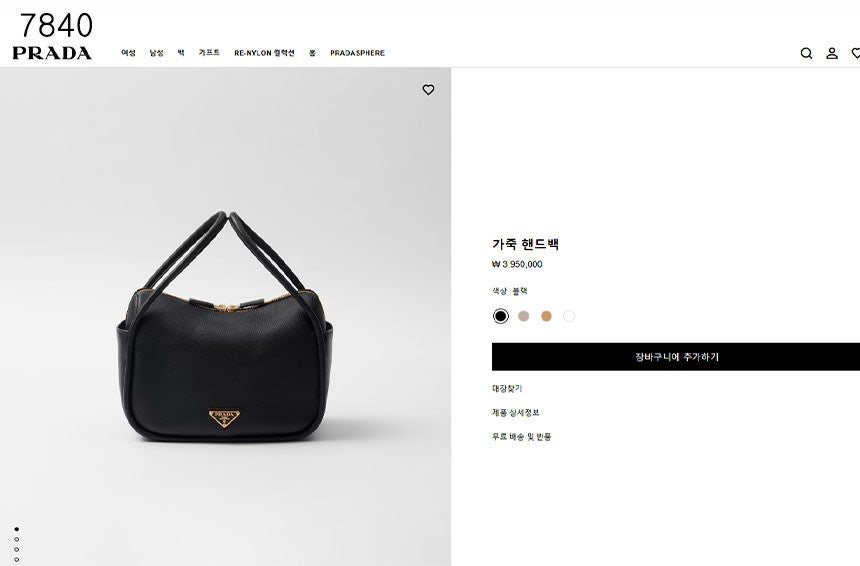Open the PRADASPHERE menu item

click(x=358, y=53)
